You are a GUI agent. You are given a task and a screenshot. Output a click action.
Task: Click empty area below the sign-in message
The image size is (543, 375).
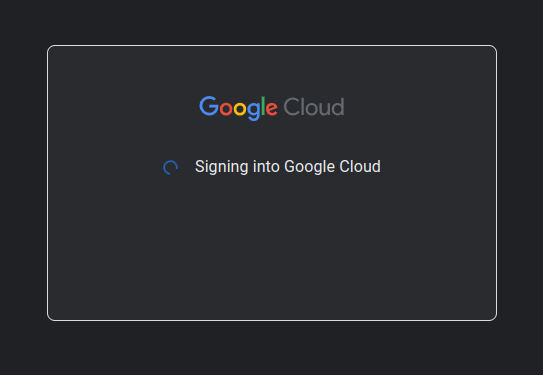click(x=272, y=249)
